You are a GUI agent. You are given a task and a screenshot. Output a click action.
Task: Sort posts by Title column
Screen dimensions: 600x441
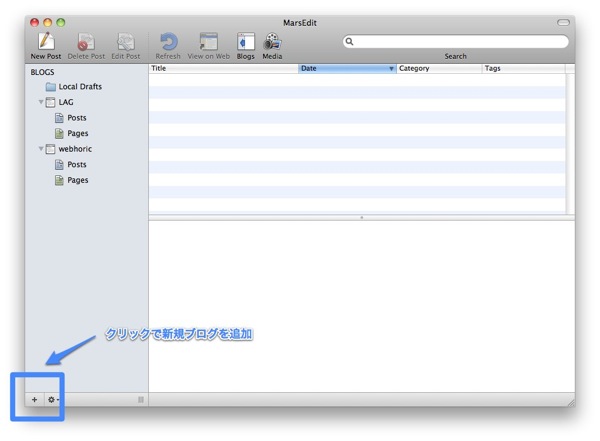point(222,68)
